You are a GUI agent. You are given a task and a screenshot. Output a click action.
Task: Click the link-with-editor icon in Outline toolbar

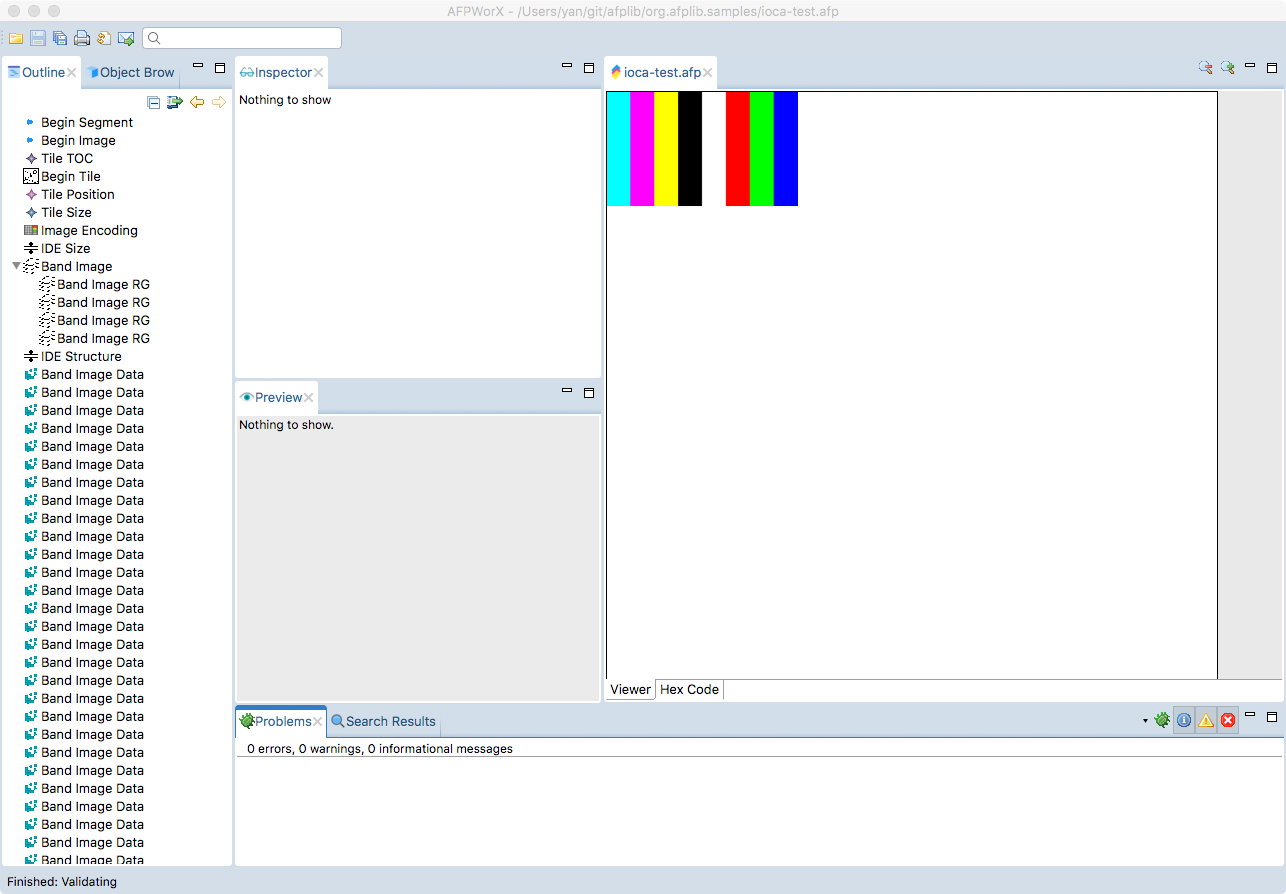click(x=175, y=101)
